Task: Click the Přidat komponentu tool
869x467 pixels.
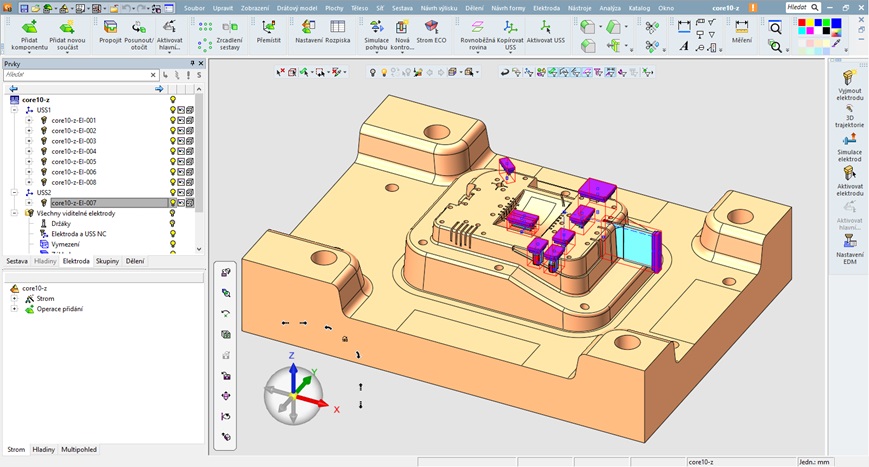Action: point(29,34)
